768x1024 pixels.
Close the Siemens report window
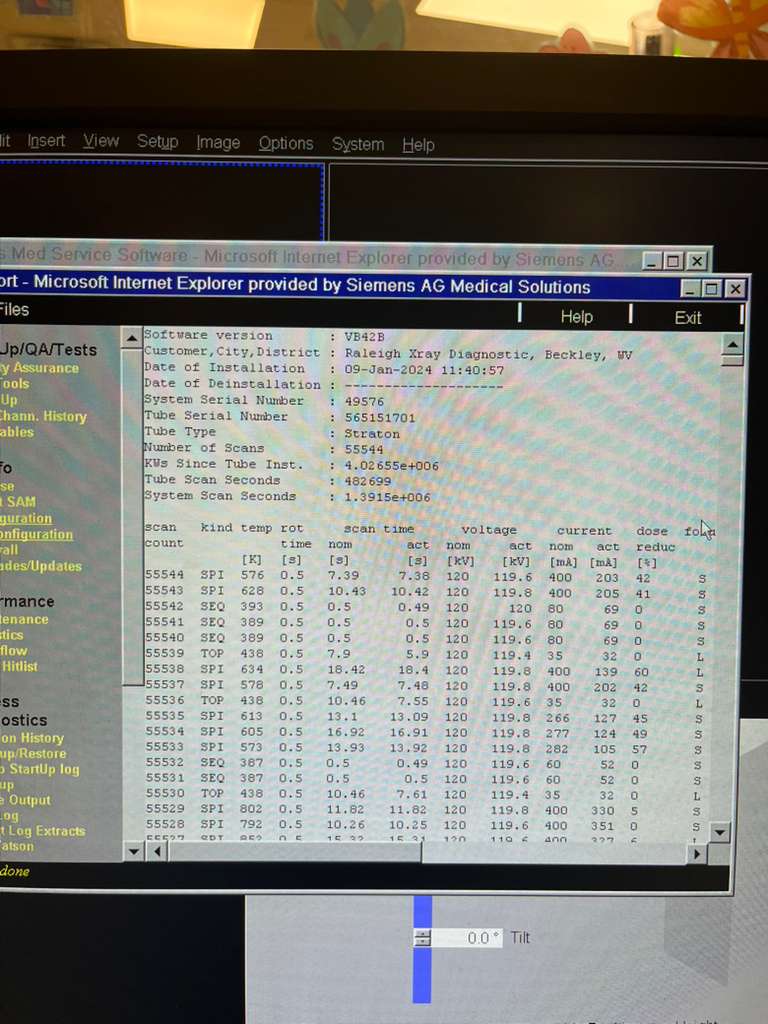(x=735, y=288)
